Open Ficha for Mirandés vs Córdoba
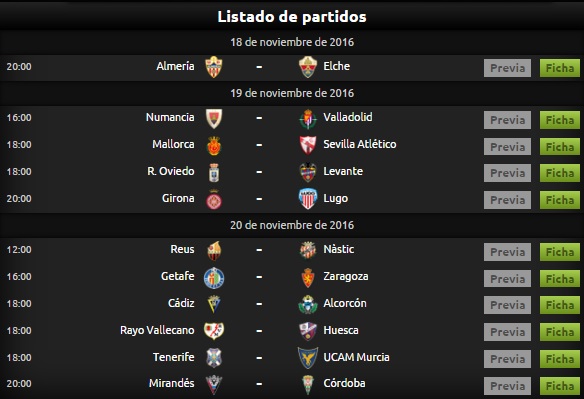Viewport: 584px width, 399px height. pos(560,386)
